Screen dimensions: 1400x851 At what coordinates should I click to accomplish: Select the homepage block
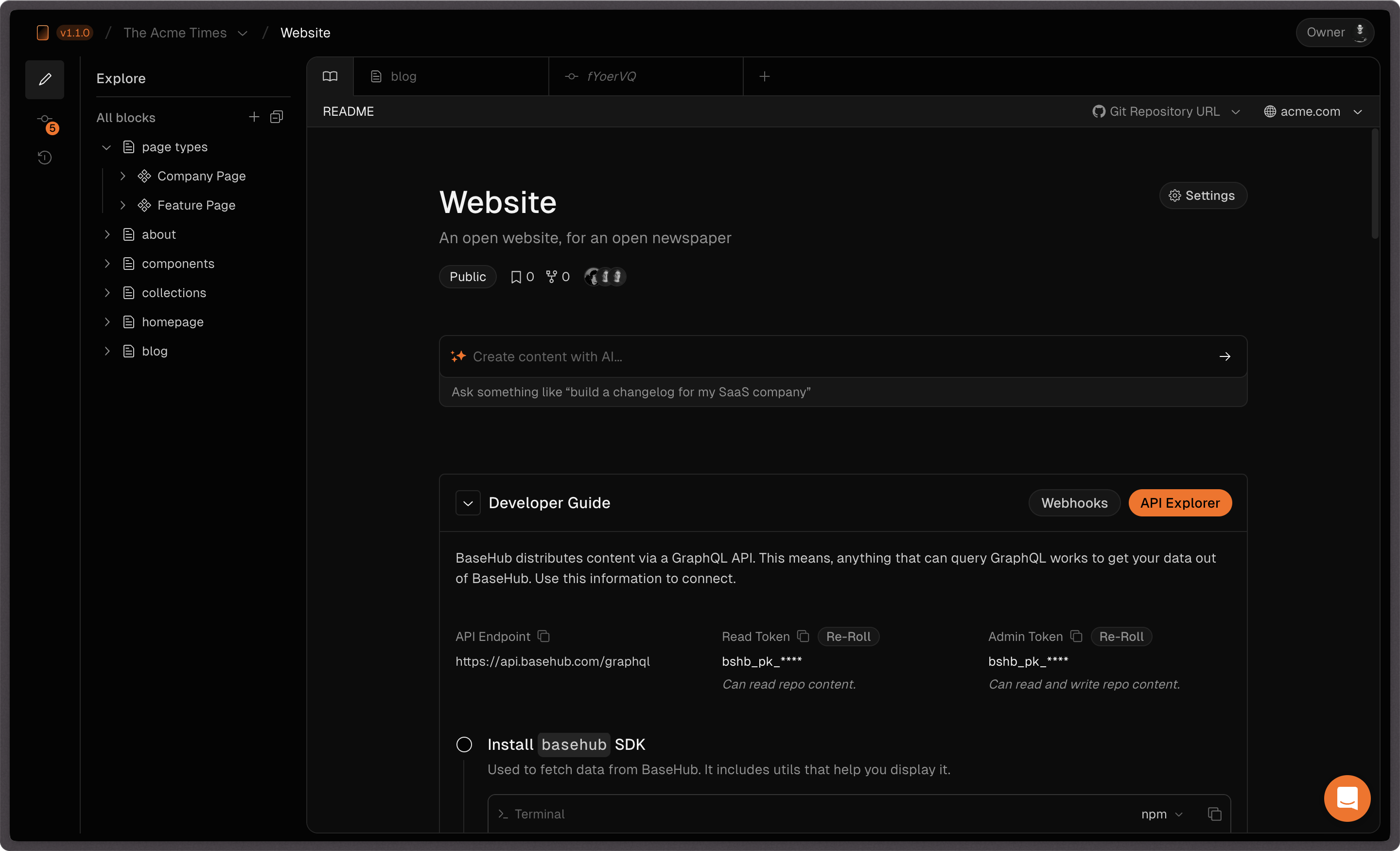pos(173,322)
